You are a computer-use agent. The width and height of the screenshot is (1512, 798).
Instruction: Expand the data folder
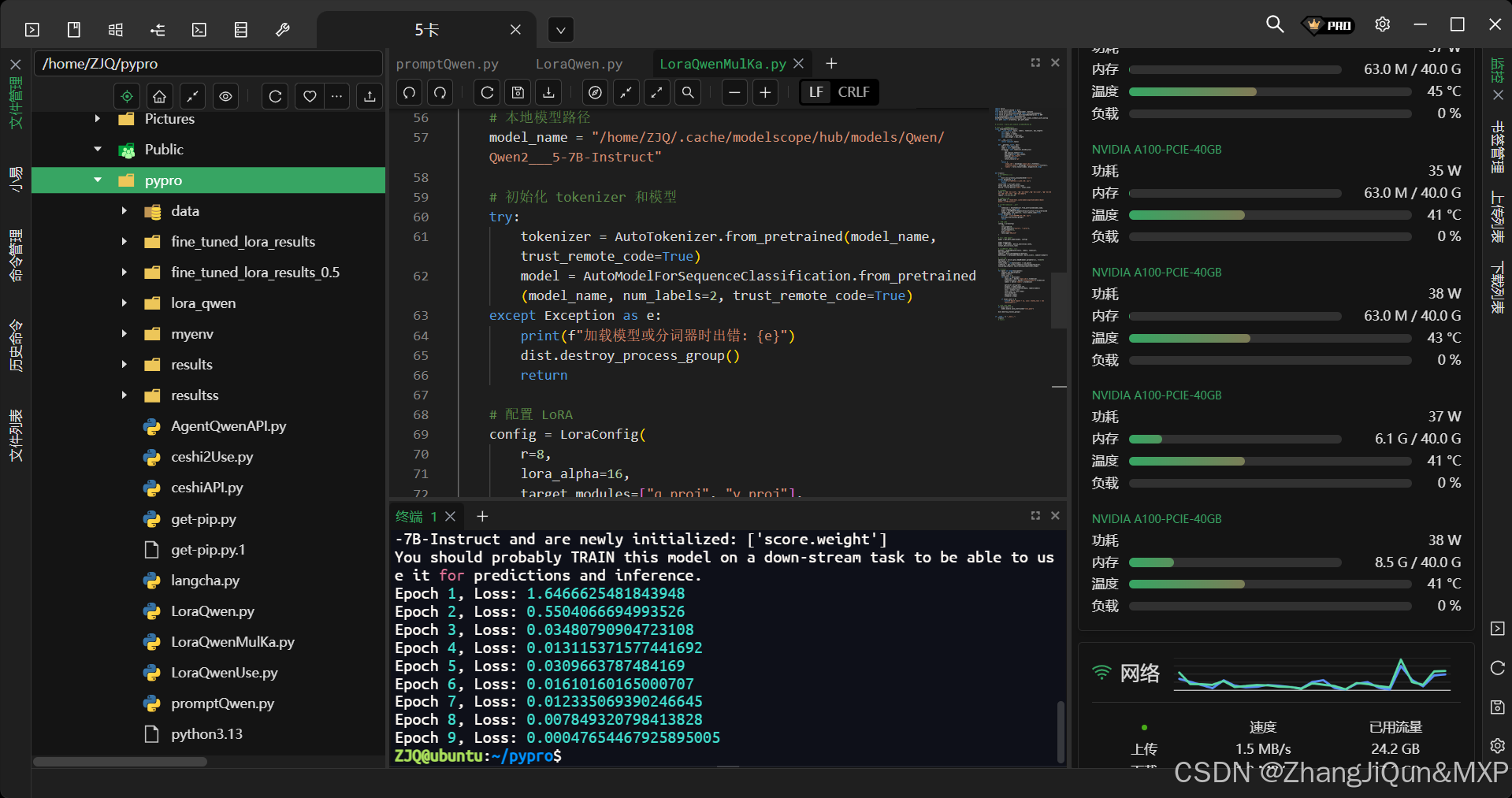124,210
